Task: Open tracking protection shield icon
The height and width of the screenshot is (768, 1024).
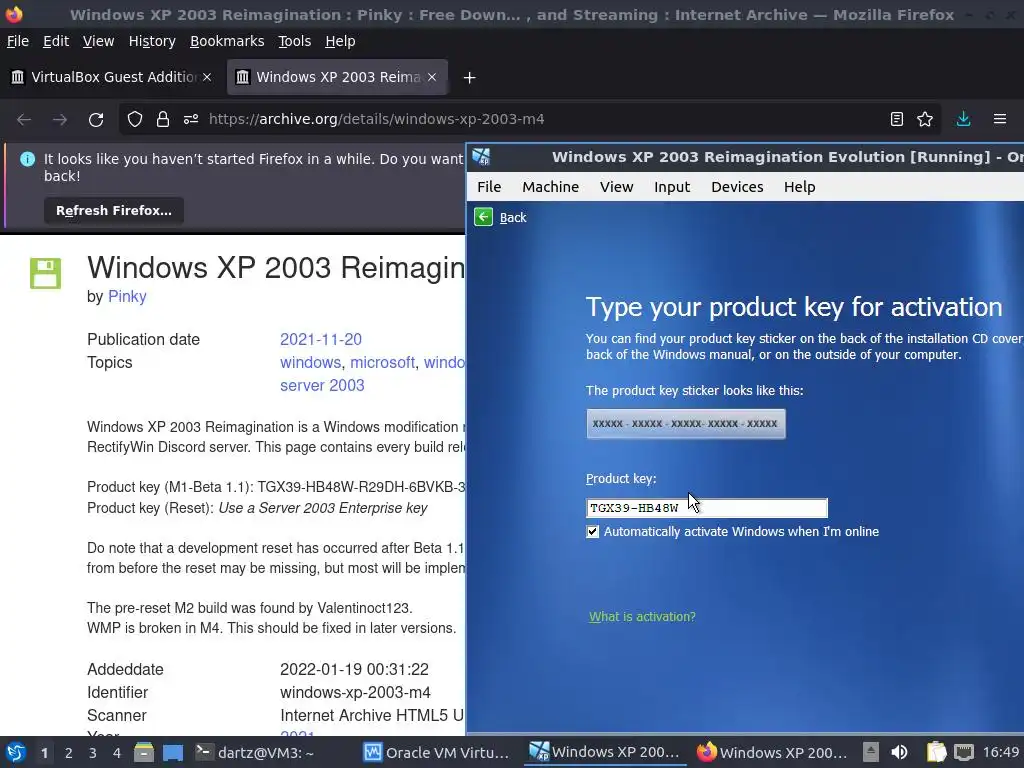Action: point(135,119)
